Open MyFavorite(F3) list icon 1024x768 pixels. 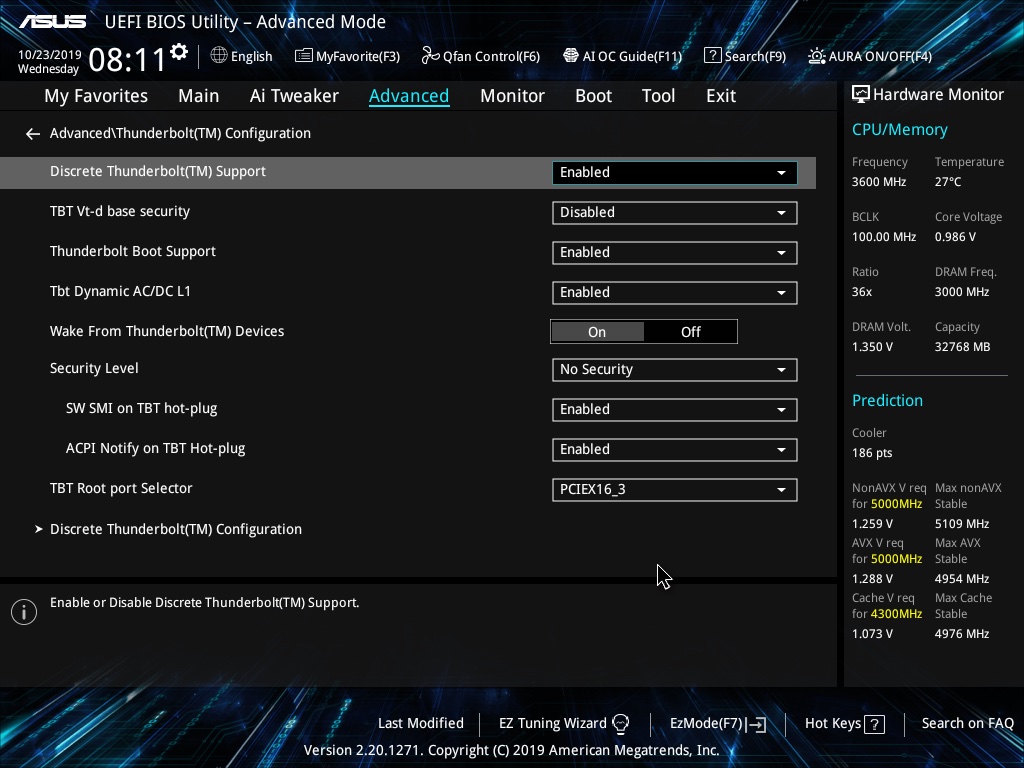pos(303,56)
